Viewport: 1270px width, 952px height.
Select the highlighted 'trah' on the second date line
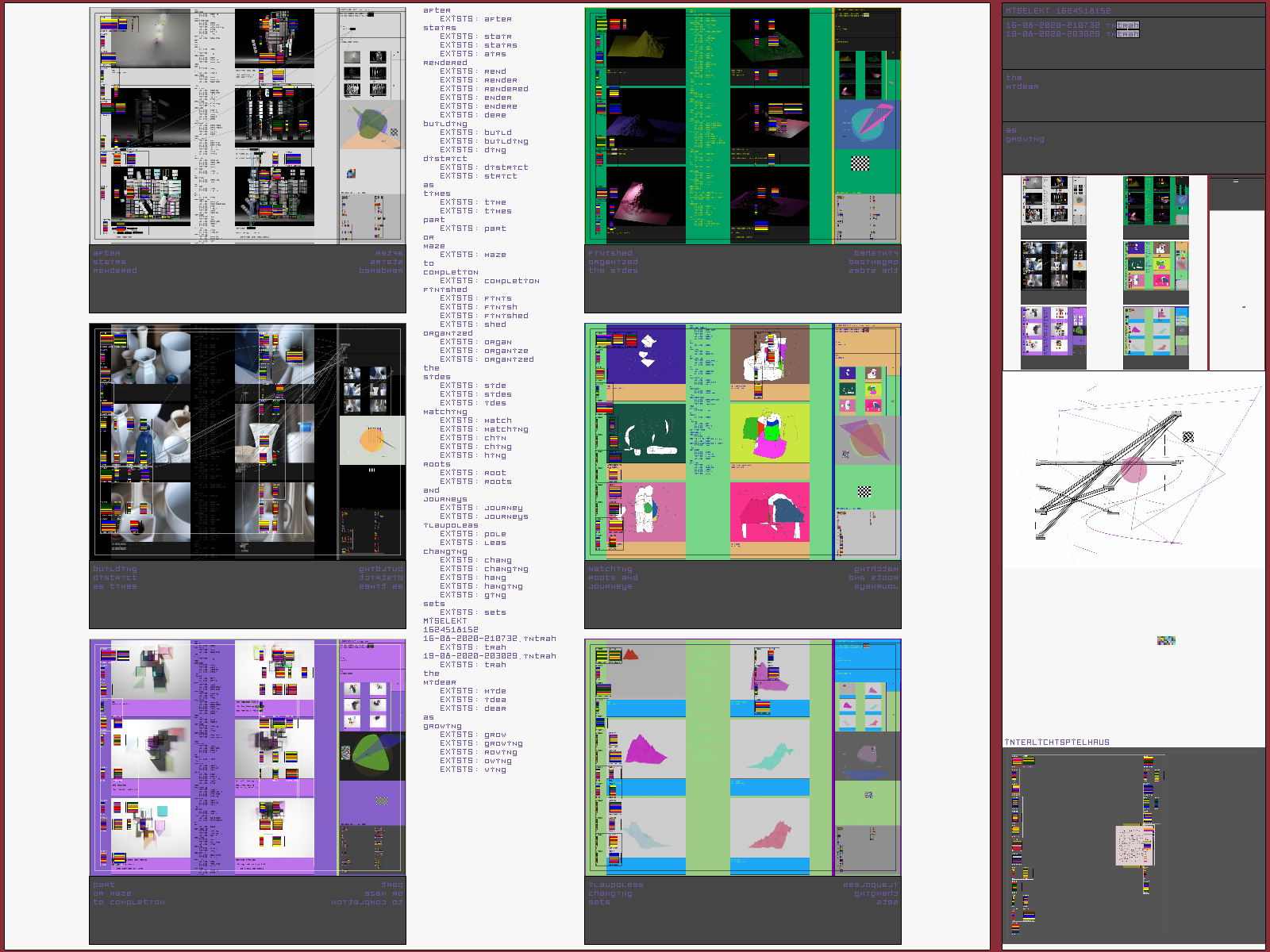point(1127,34)
